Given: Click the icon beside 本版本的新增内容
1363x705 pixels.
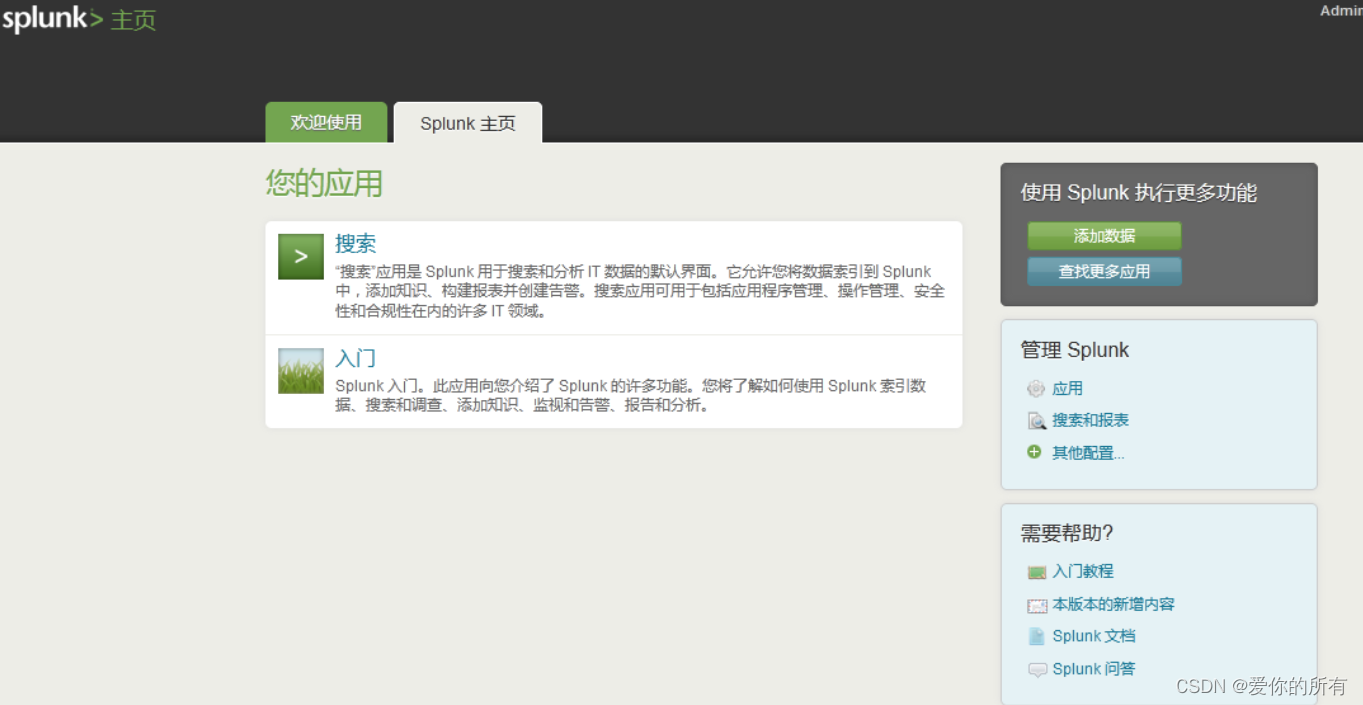Looking at the screenshot, I should point(1037,605).
